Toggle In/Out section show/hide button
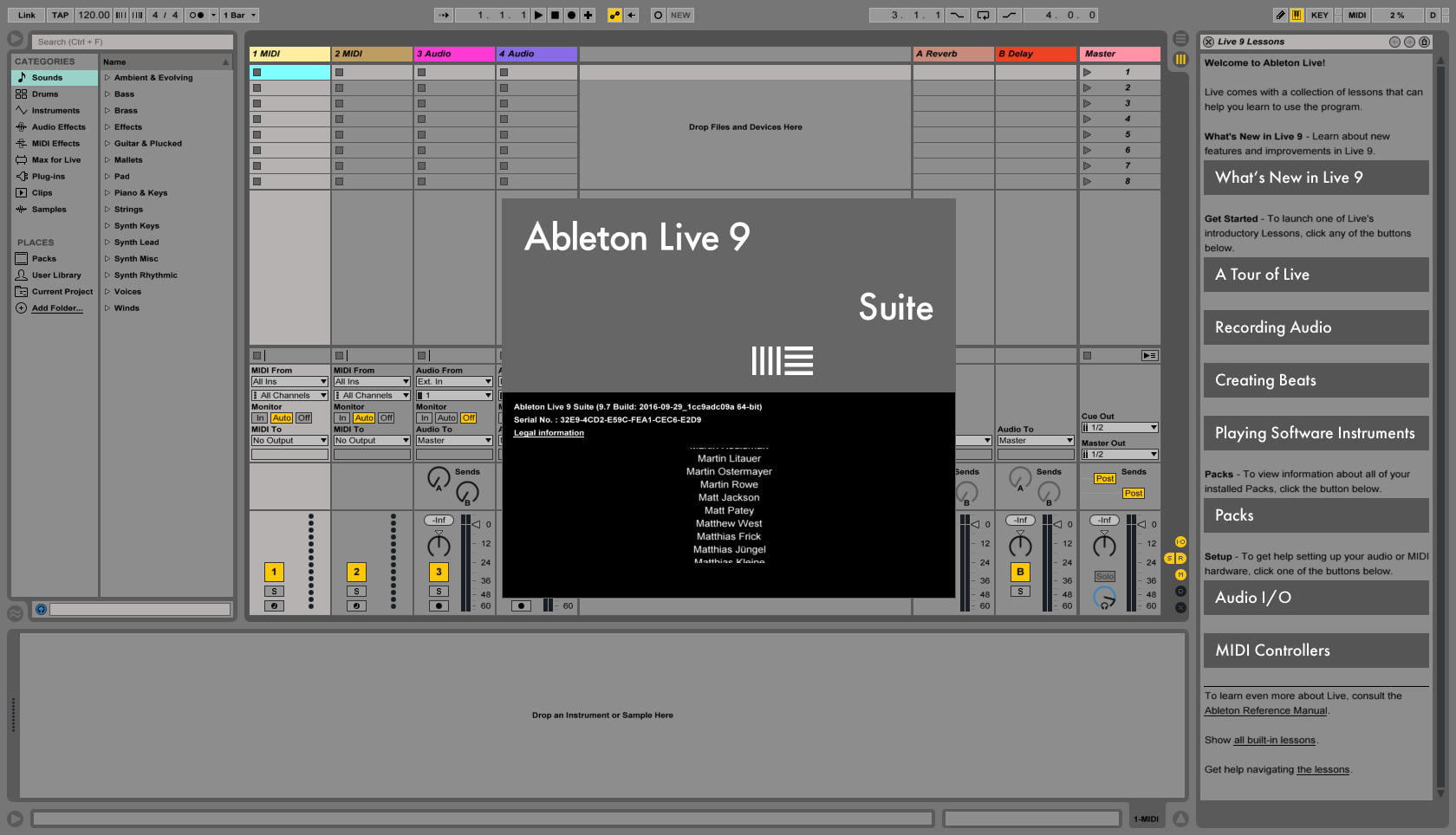 pos(1180,541)
